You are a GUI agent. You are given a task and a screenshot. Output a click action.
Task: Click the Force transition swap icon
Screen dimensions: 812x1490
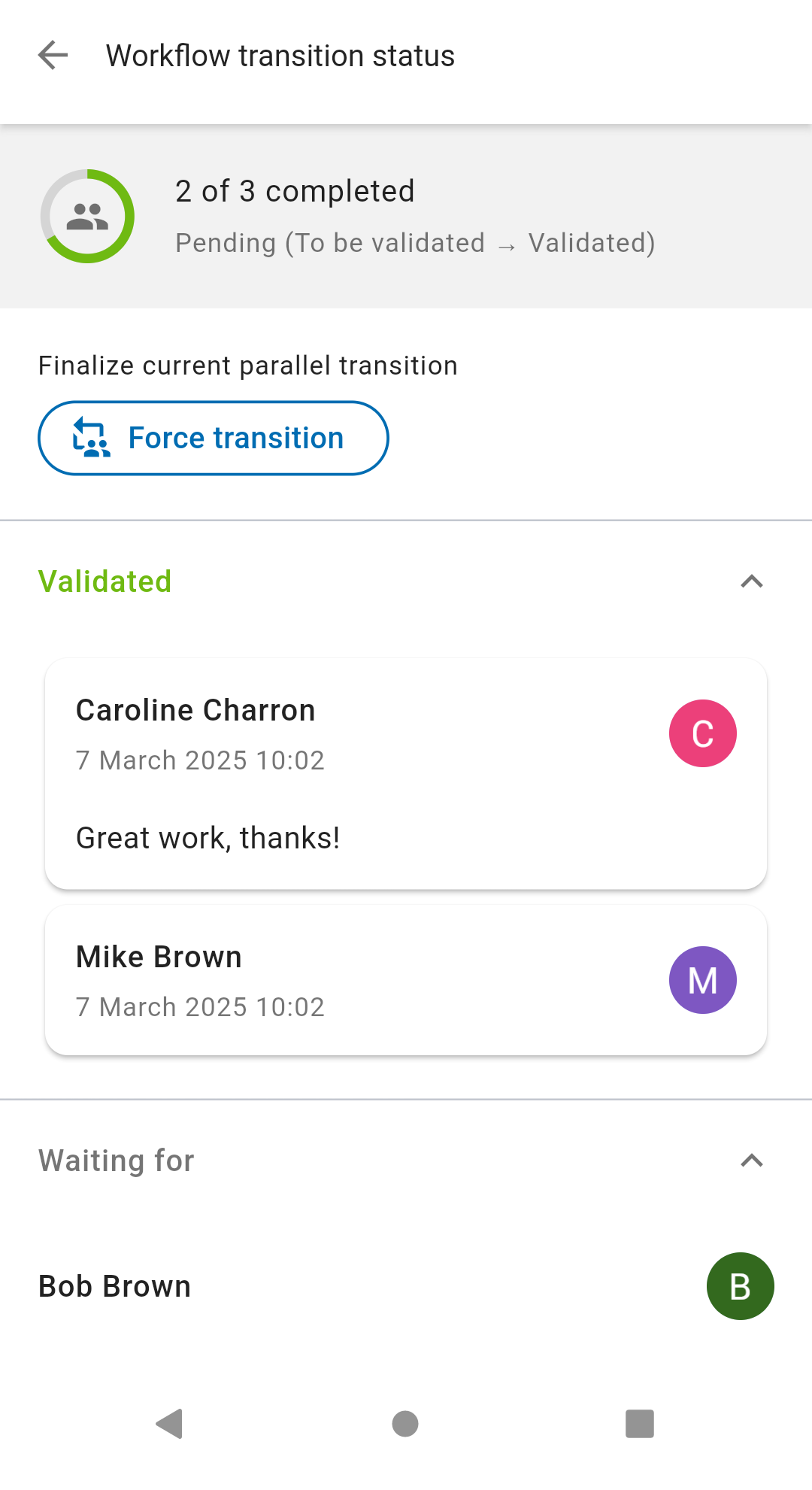[x=91, y=438]
